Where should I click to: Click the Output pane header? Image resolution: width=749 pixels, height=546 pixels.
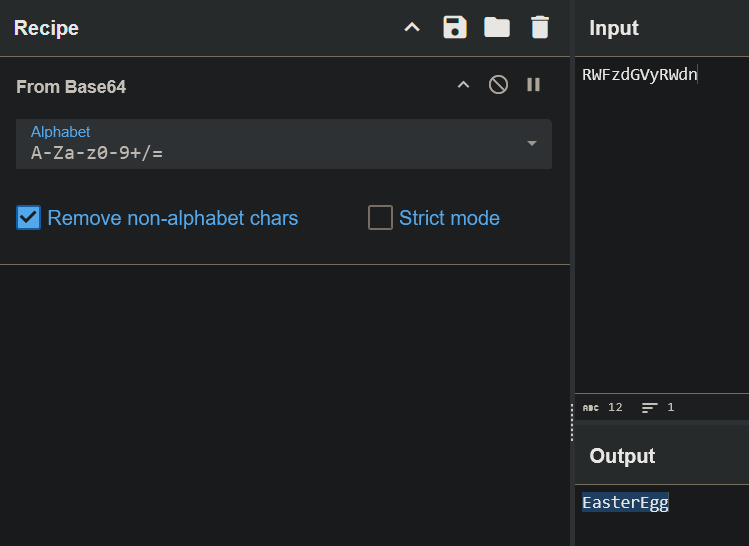coord(622,456)
